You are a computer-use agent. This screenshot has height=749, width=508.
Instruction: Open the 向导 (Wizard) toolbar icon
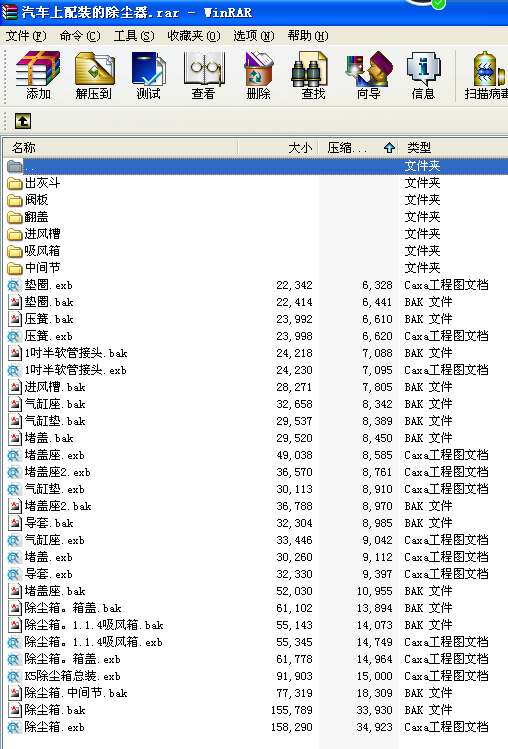pos(368,69)
